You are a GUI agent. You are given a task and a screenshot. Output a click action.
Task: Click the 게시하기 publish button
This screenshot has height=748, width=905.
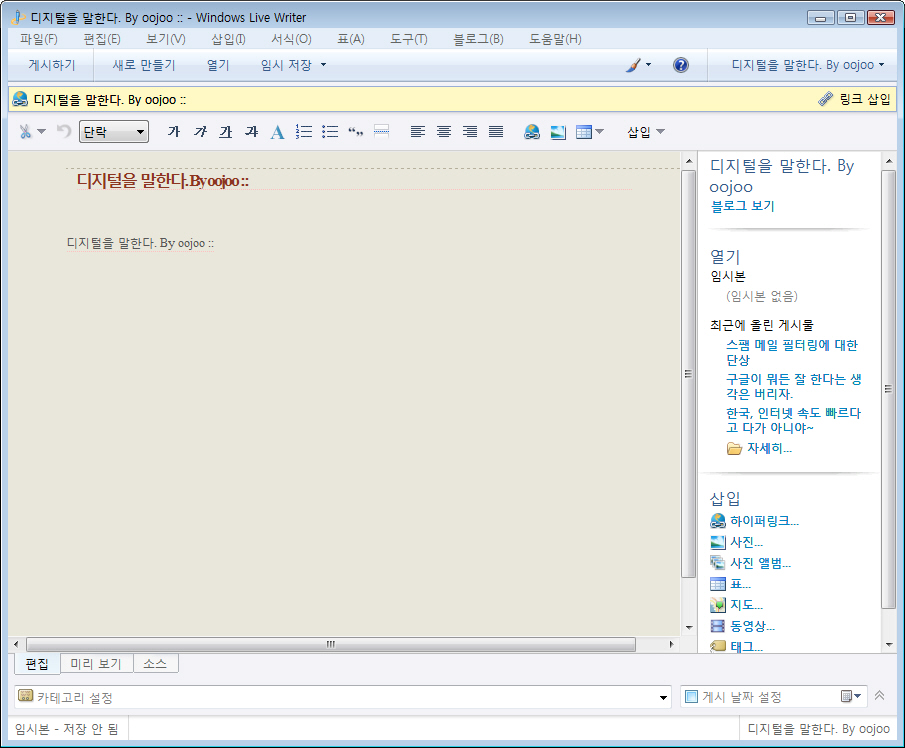52,65
